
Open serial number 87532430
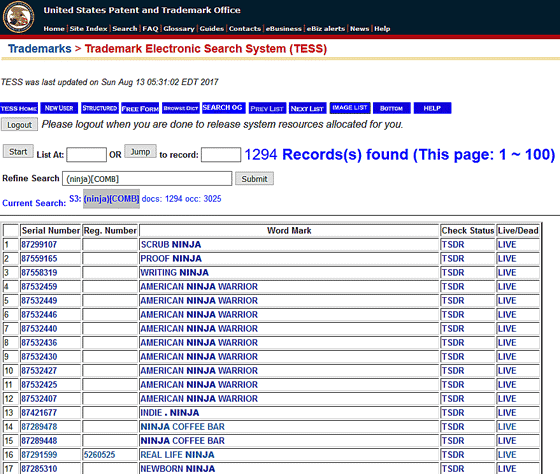point(39,356)
